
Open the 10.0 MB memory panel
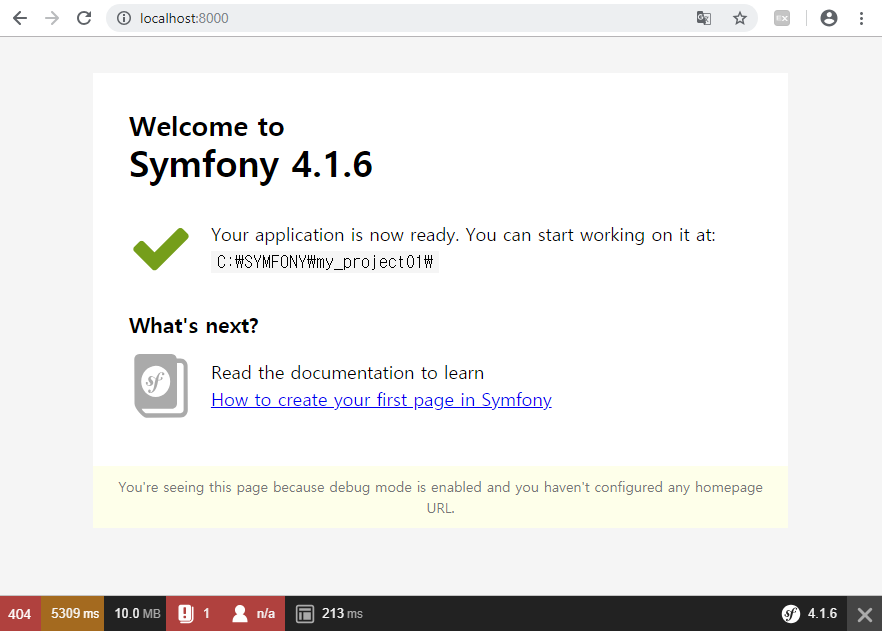137,613
